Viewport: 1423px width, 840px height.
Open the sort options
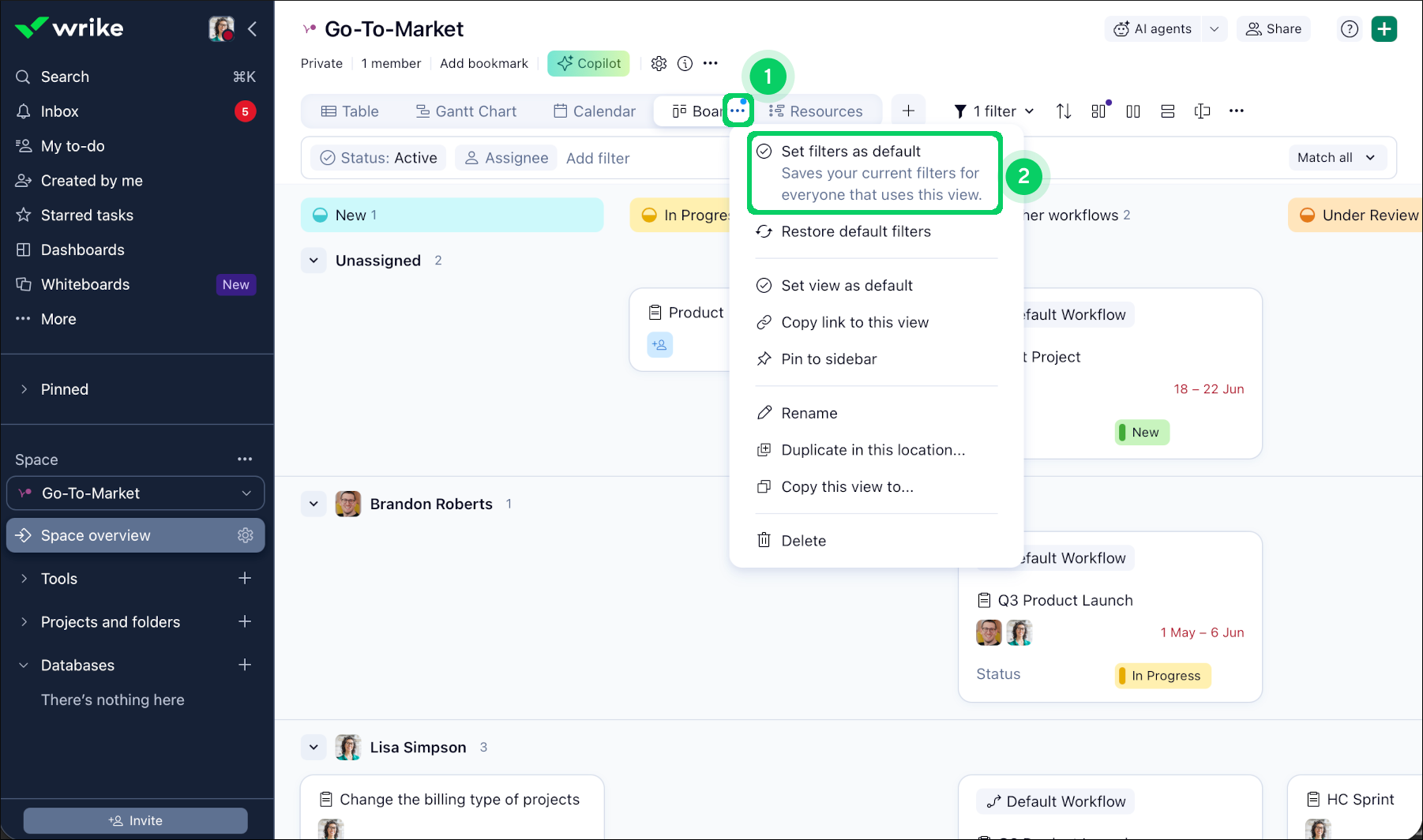click(x=1064, y=111)
